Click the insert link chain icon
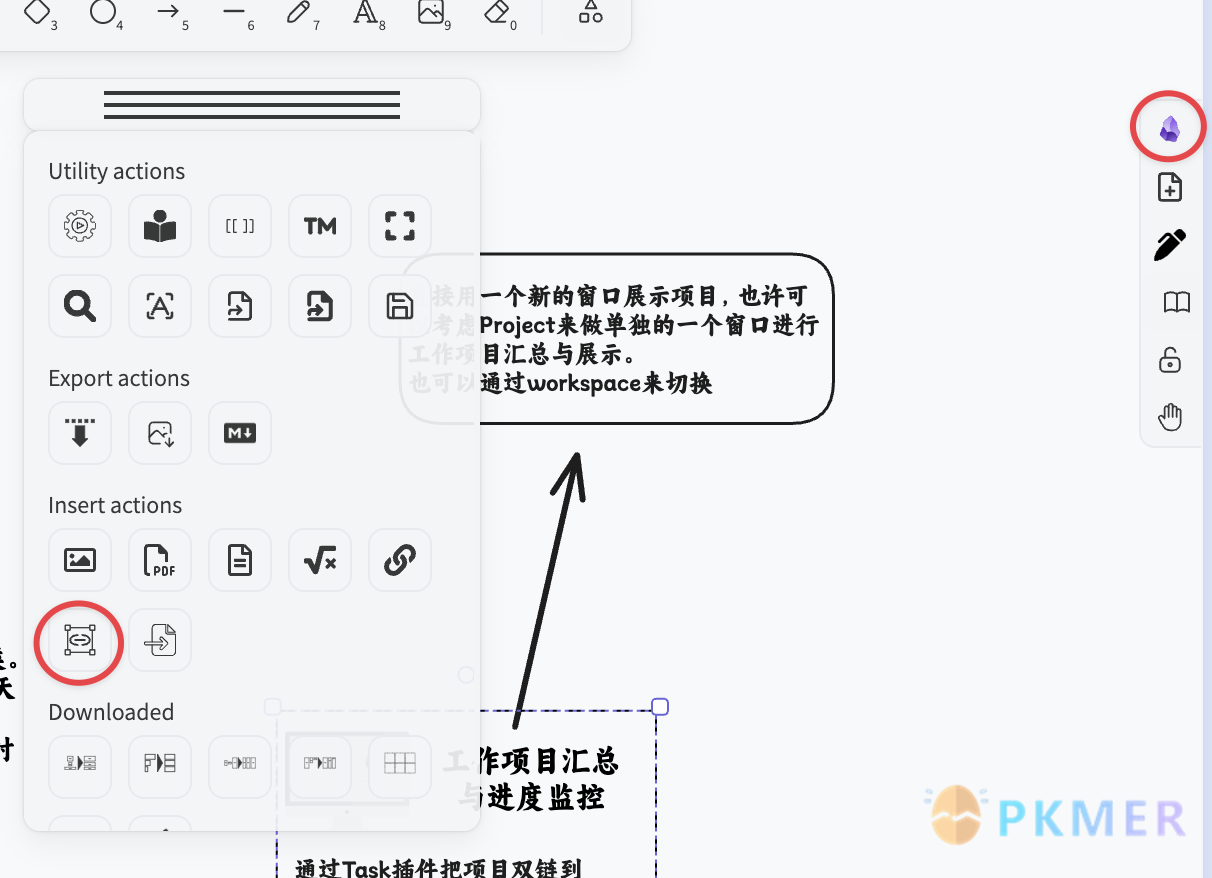The image size is (1212, 878). 400,560
